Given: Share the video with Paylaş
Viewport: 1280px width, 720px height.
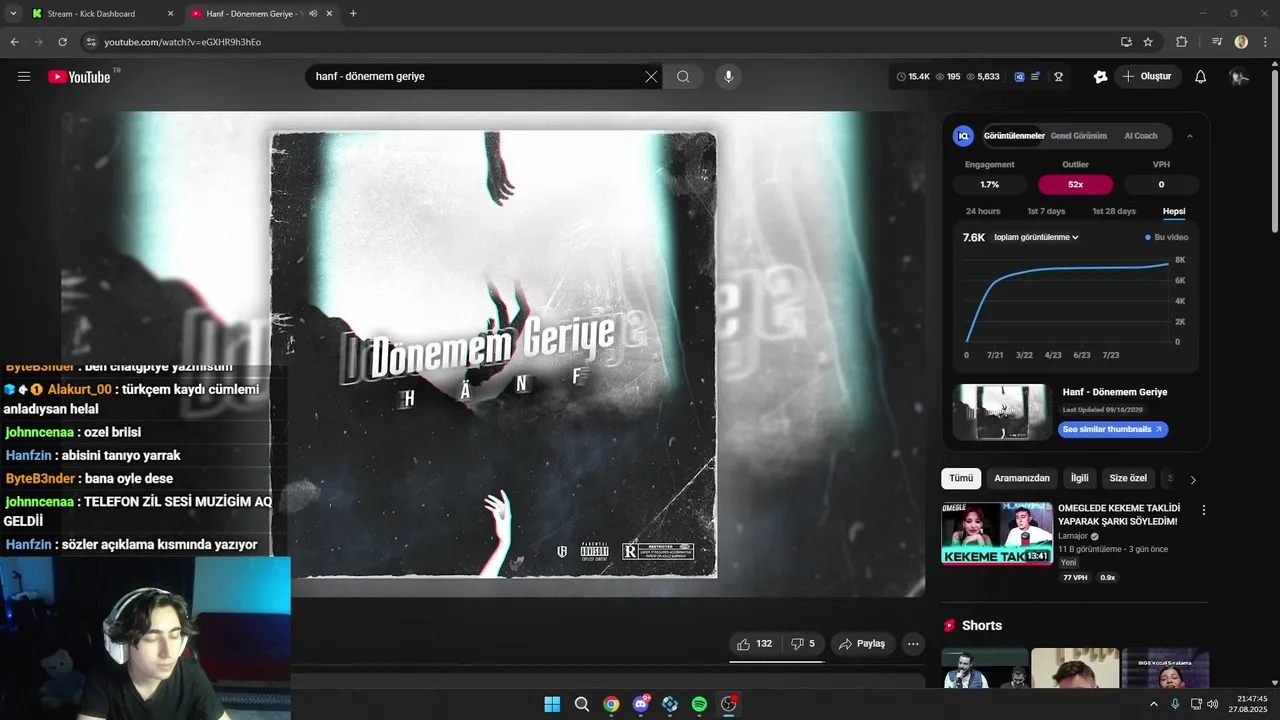Looking at the screenshot, I should (x=862, y=644).
